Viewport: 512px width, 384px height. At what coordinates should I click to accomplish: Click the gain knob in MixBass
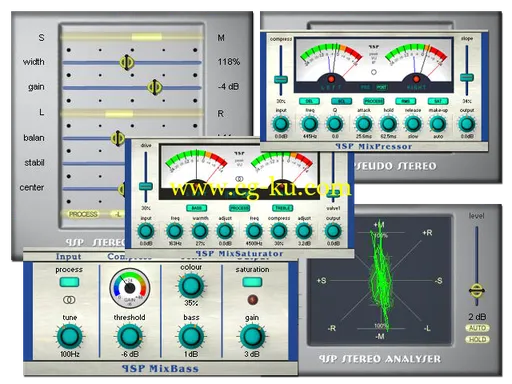pos(252,337)
